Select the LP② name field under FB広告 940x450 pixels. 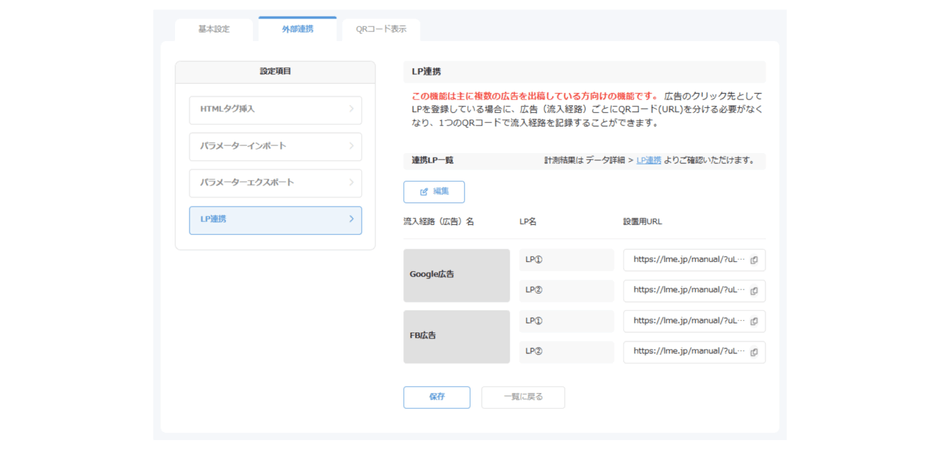click(566, 352)
